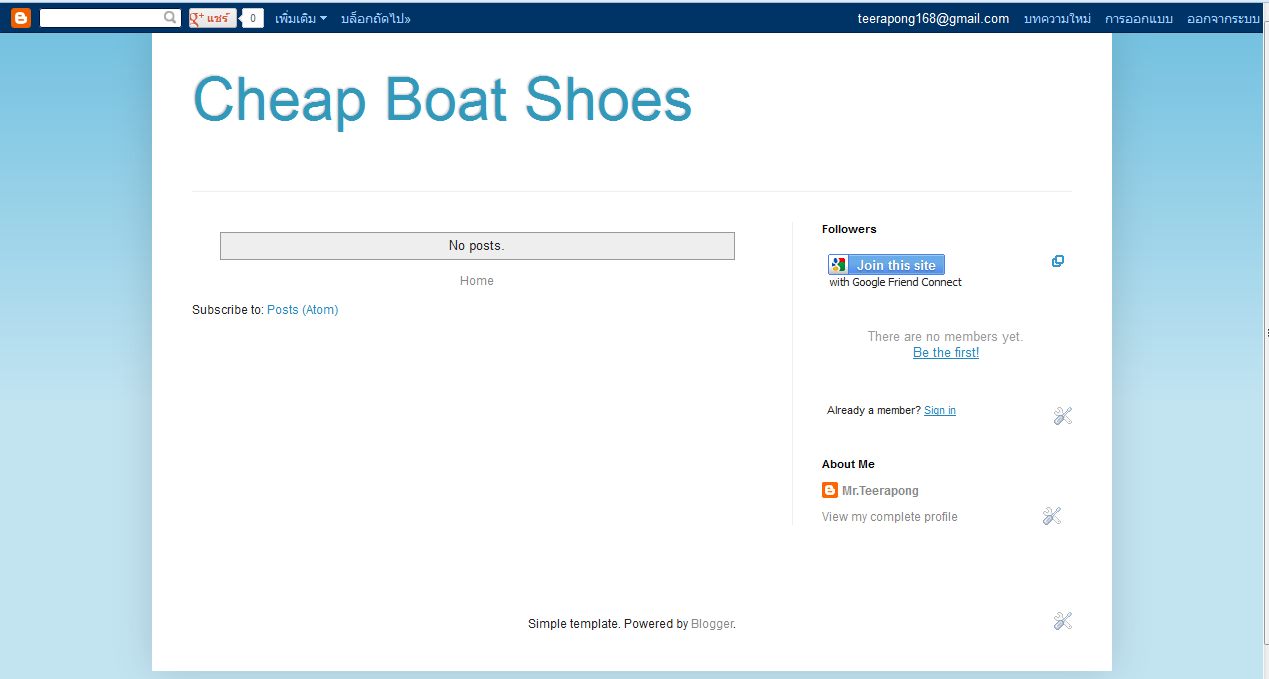Click the Google+ share button

[x=212, y=18]
